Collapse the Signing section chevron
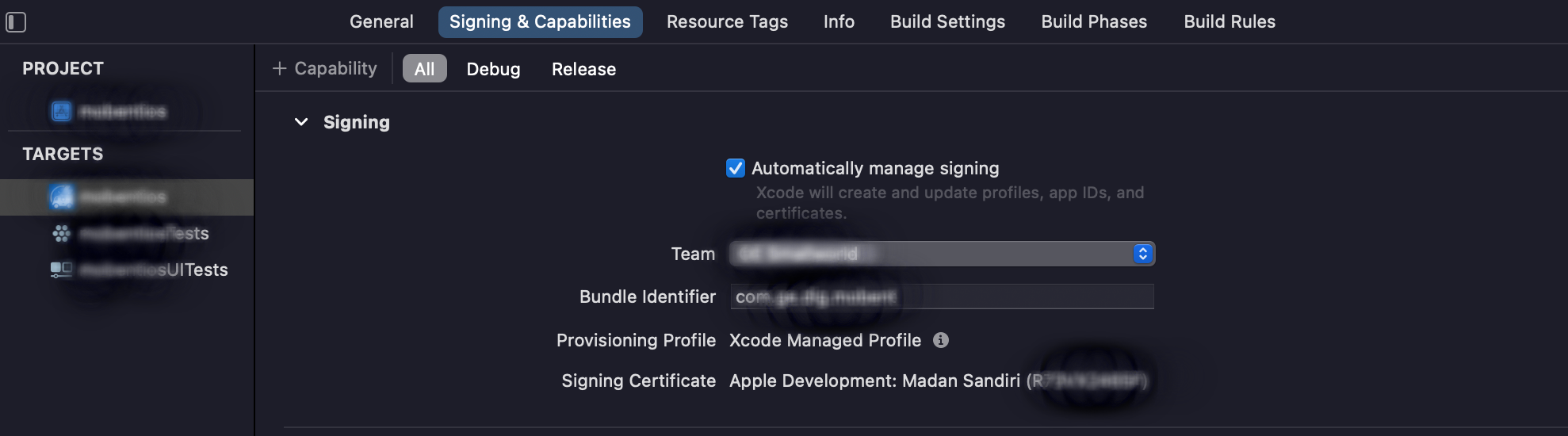The height and width of the screenshot is (436, 1568). 301,122
